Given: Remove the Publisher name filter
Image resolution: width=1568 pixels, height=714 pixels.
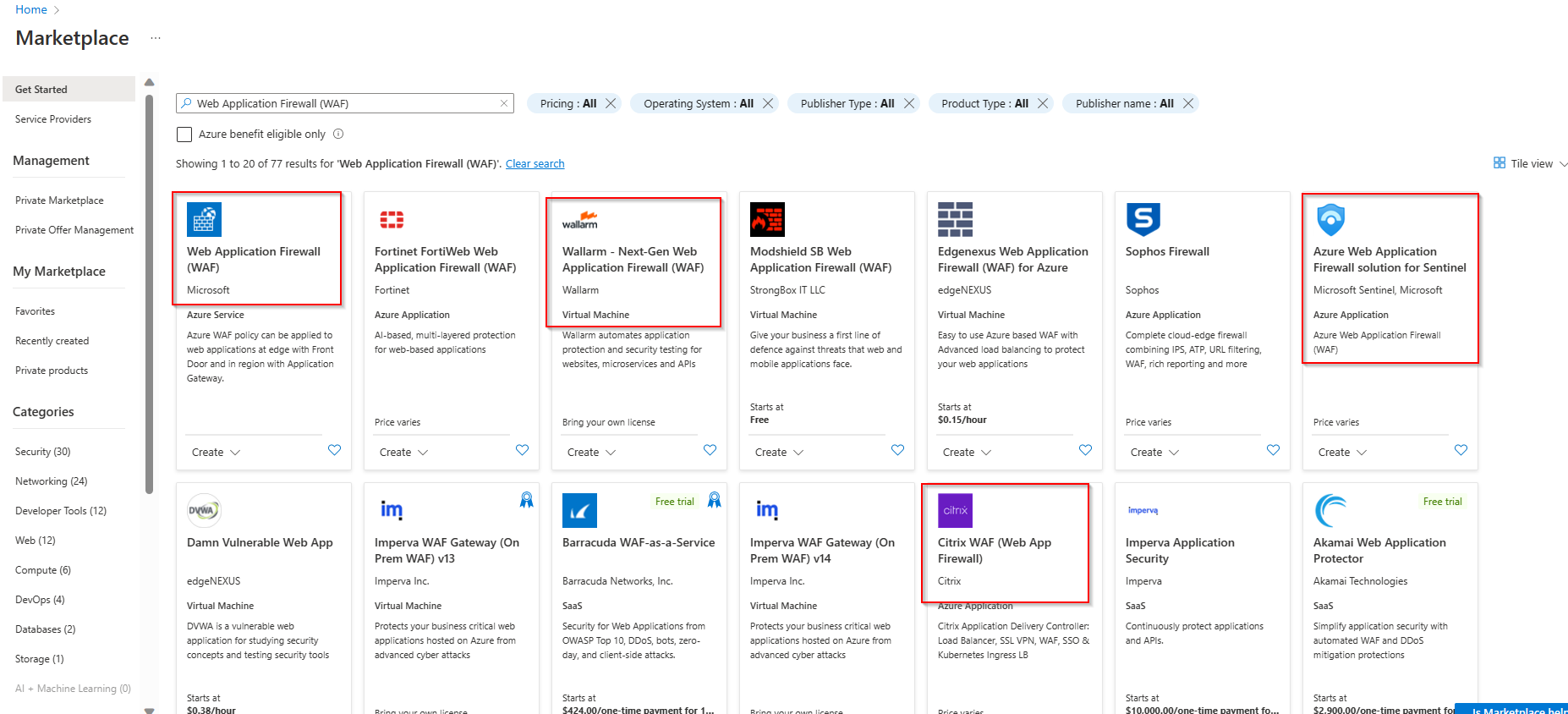Looking at the screenshot, I should click(x=1188, y=103).
